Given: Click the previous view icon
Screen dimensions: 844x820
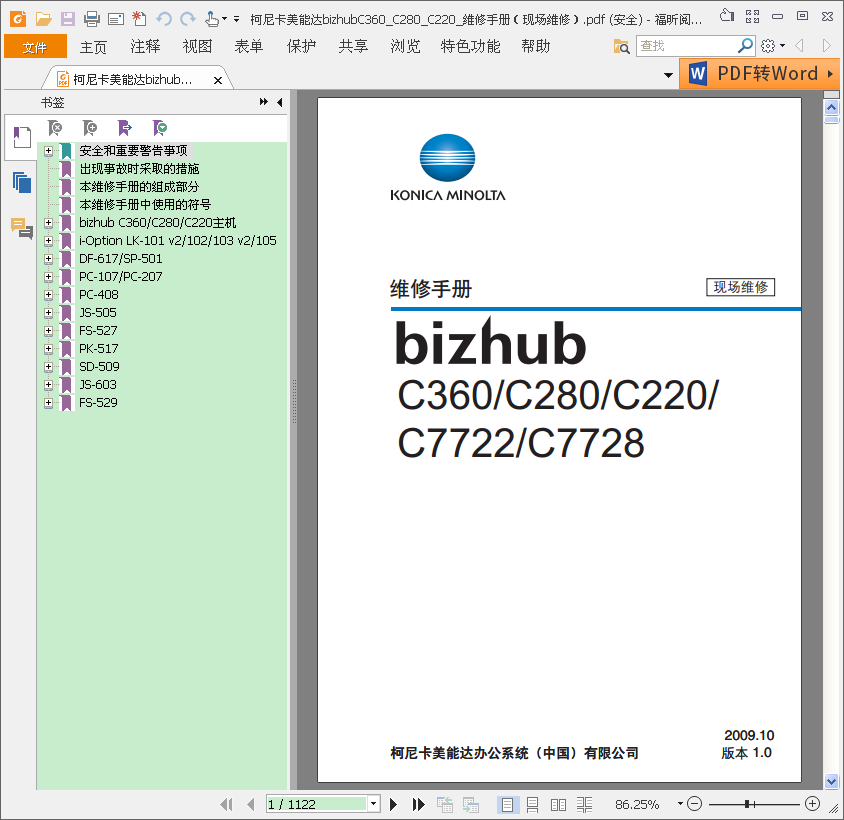Looking at the screenshot, I should tap(445, 804).
